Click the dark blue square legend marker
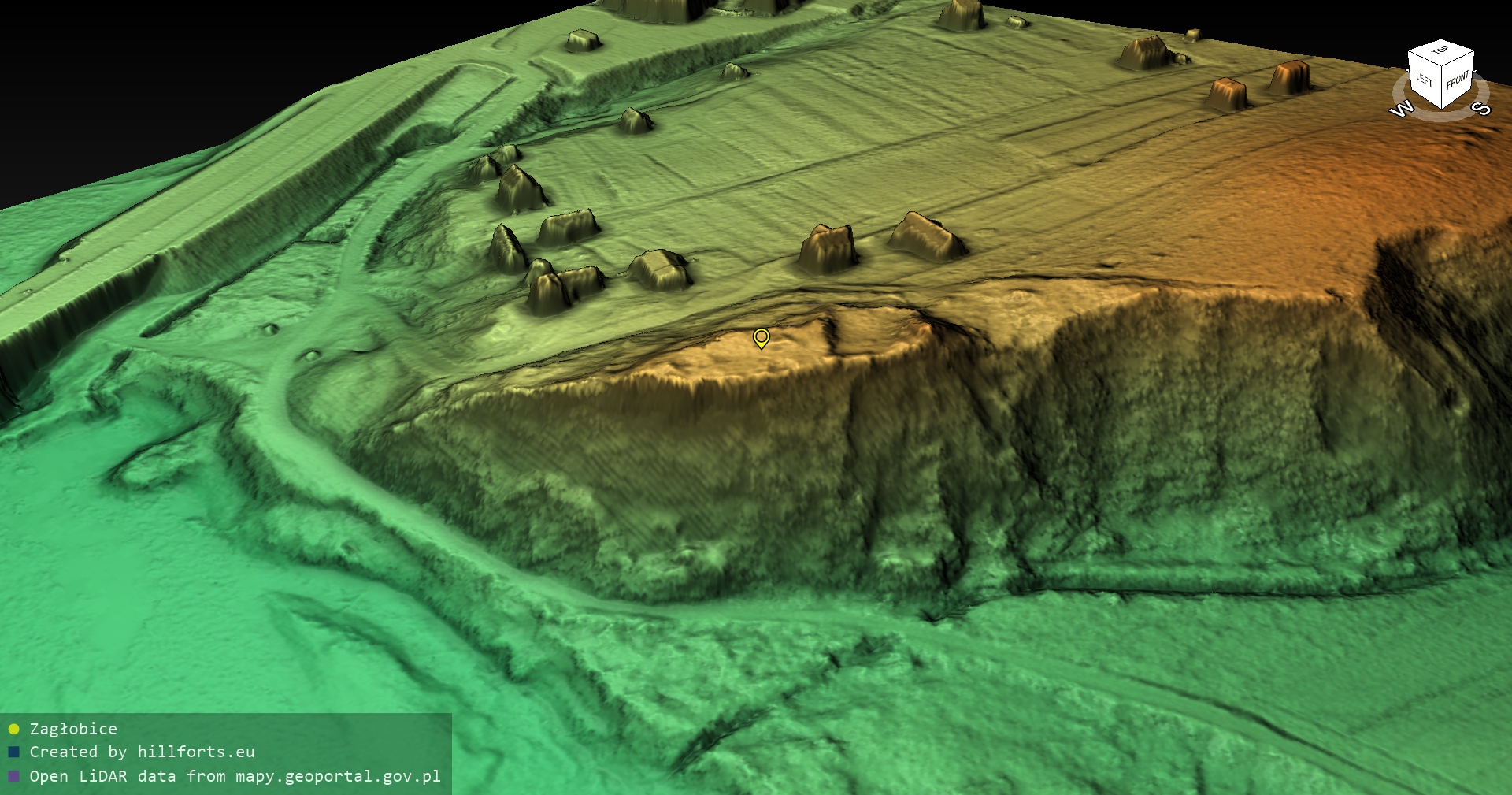The width and height of the screenshot is (1512, 795). click(x=13, y=752)
